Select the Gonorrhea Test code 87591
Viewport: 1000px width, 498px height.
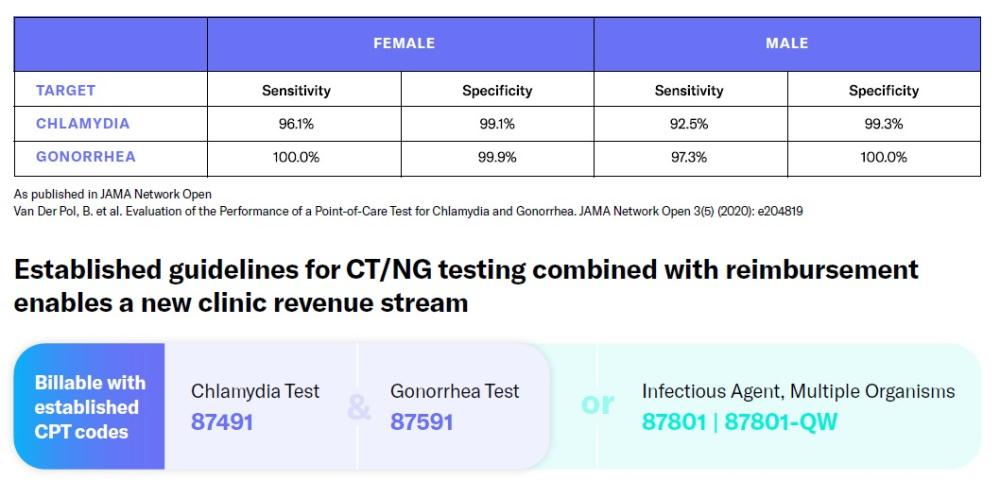421,422
